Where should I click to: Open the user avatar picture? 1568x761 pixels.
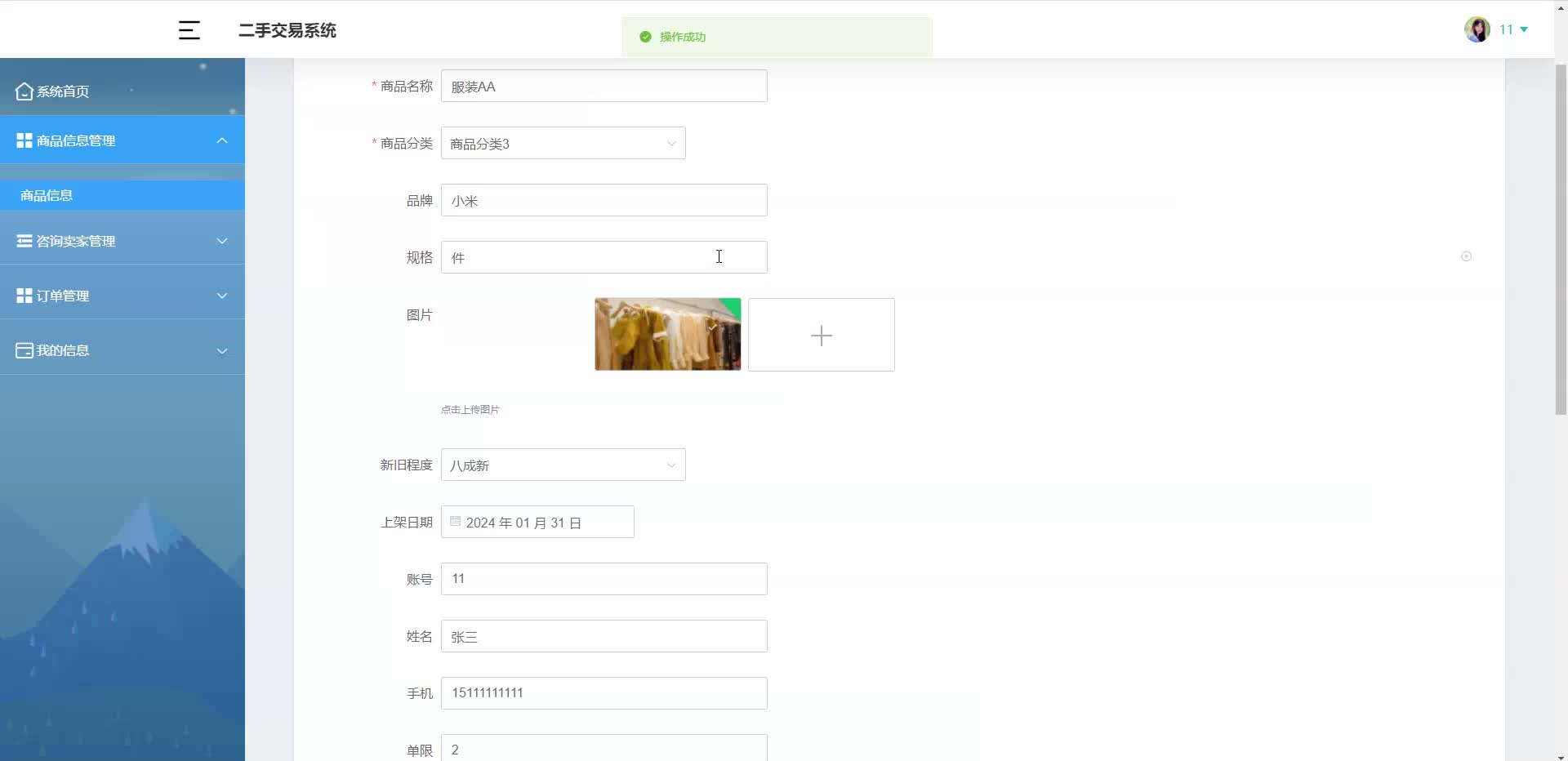(1477, 29)
